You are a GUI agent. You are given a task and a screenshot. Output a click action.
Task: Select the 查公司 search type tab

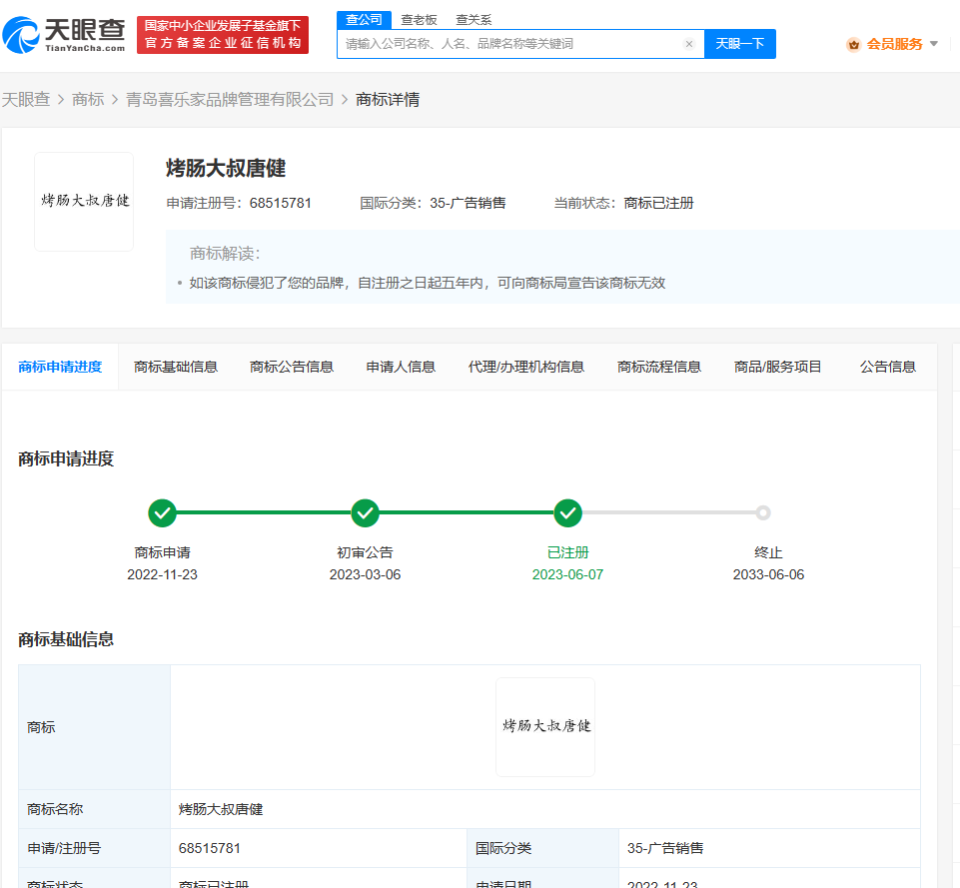tap(364, 19)
